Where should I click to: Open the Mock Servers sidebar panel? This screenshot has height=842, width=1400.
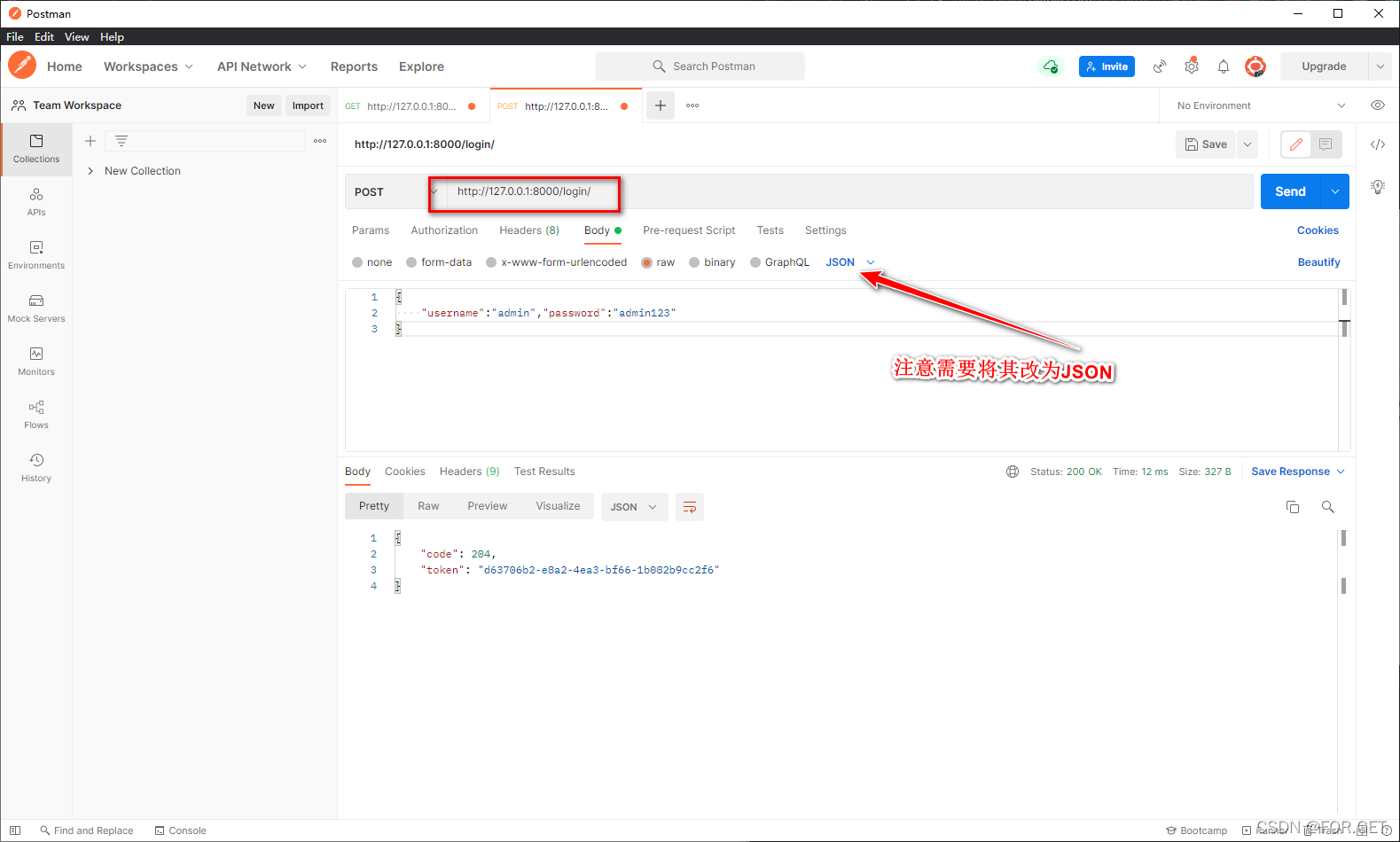[36, 308]
